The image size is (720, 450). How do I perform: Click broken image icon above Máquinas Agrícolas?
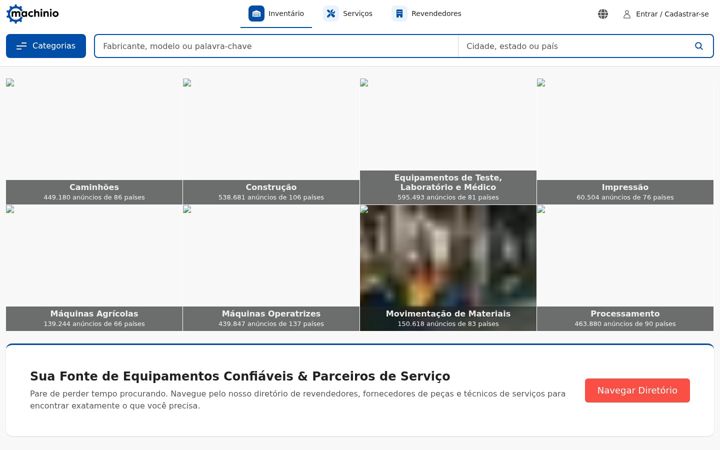pyautogui.click(x=10, y=209)
